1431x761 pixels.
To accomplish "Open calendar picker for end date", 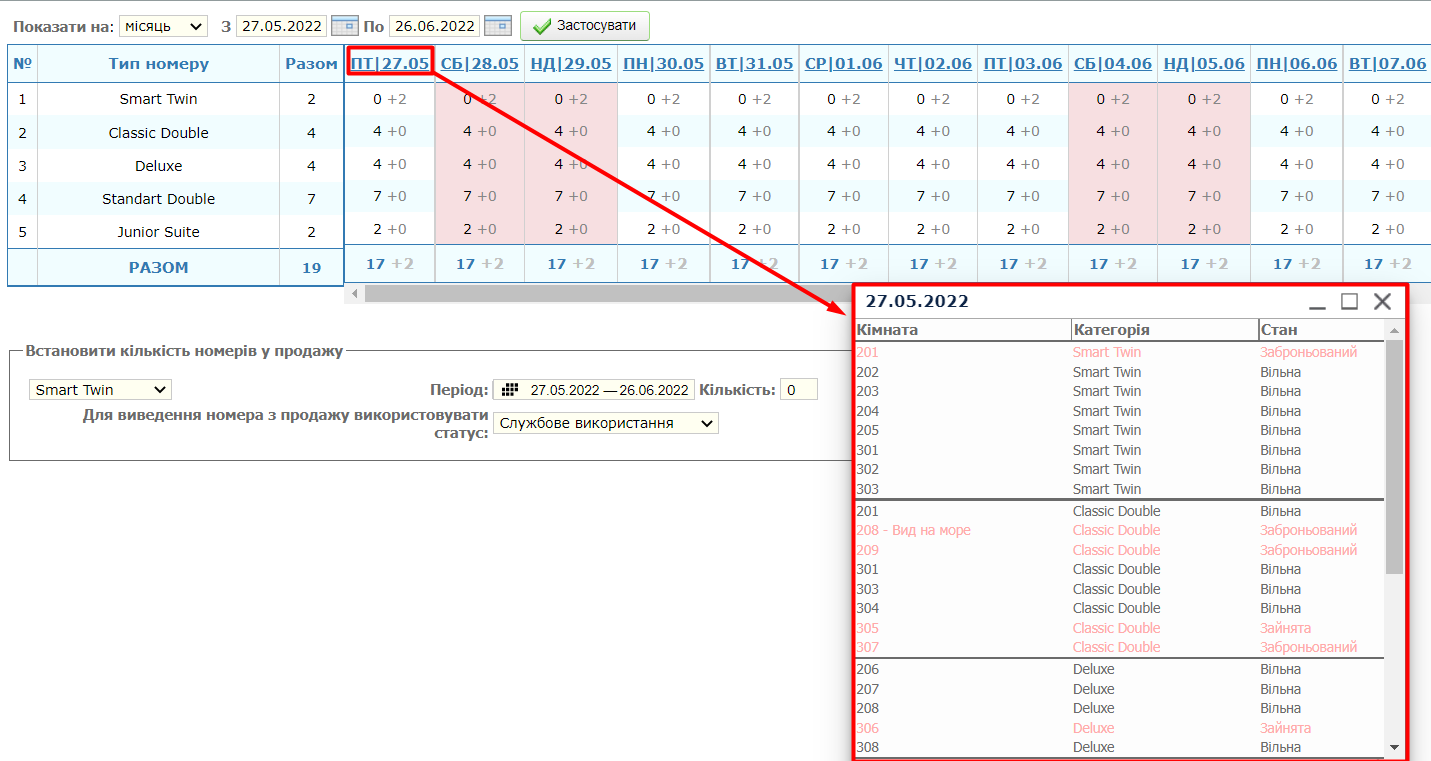I will pos(498,25).
